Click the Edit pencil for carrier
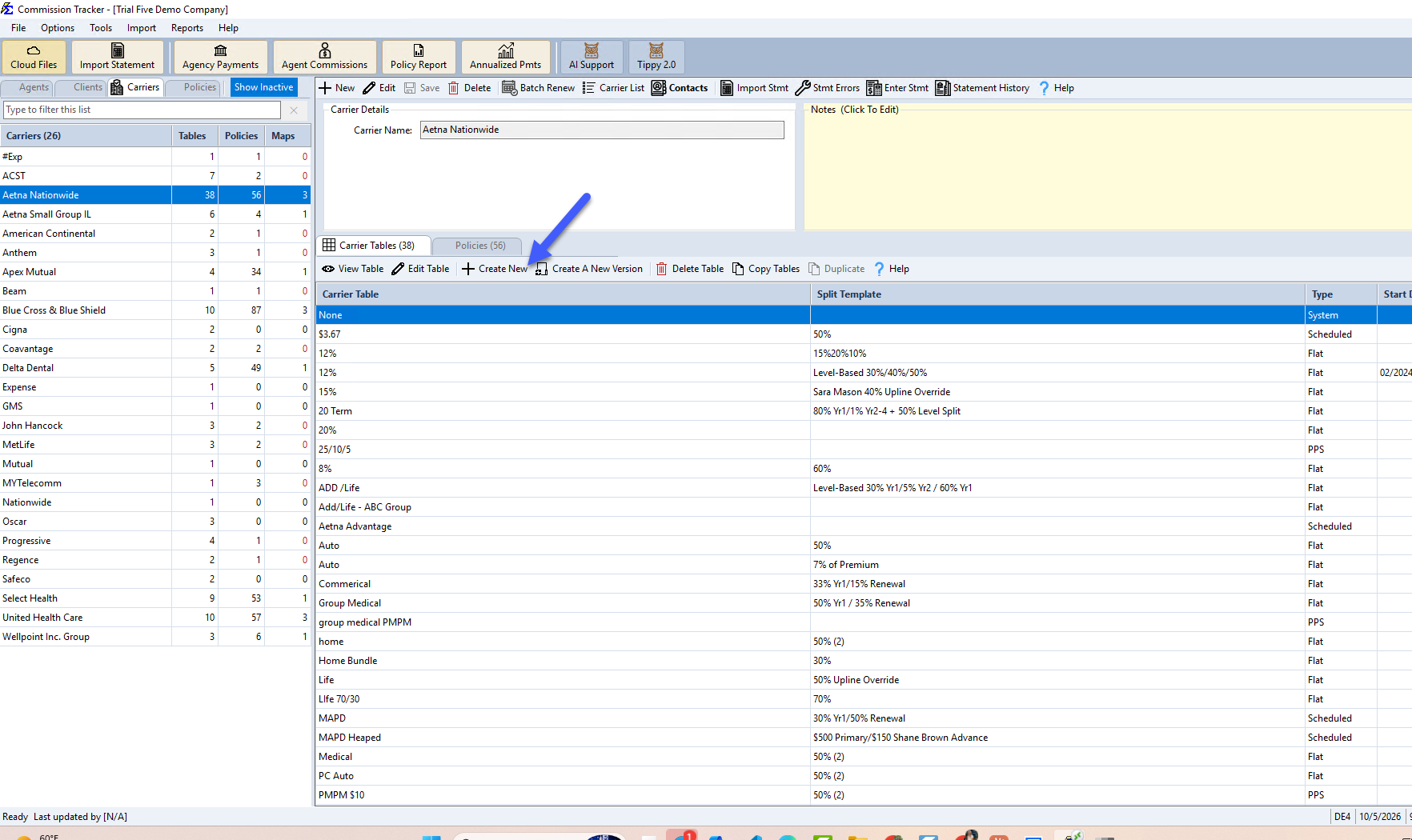Image resolution: width=1412 pixels, height=840 pixels. pyautogui.click(x=379, y=88)
